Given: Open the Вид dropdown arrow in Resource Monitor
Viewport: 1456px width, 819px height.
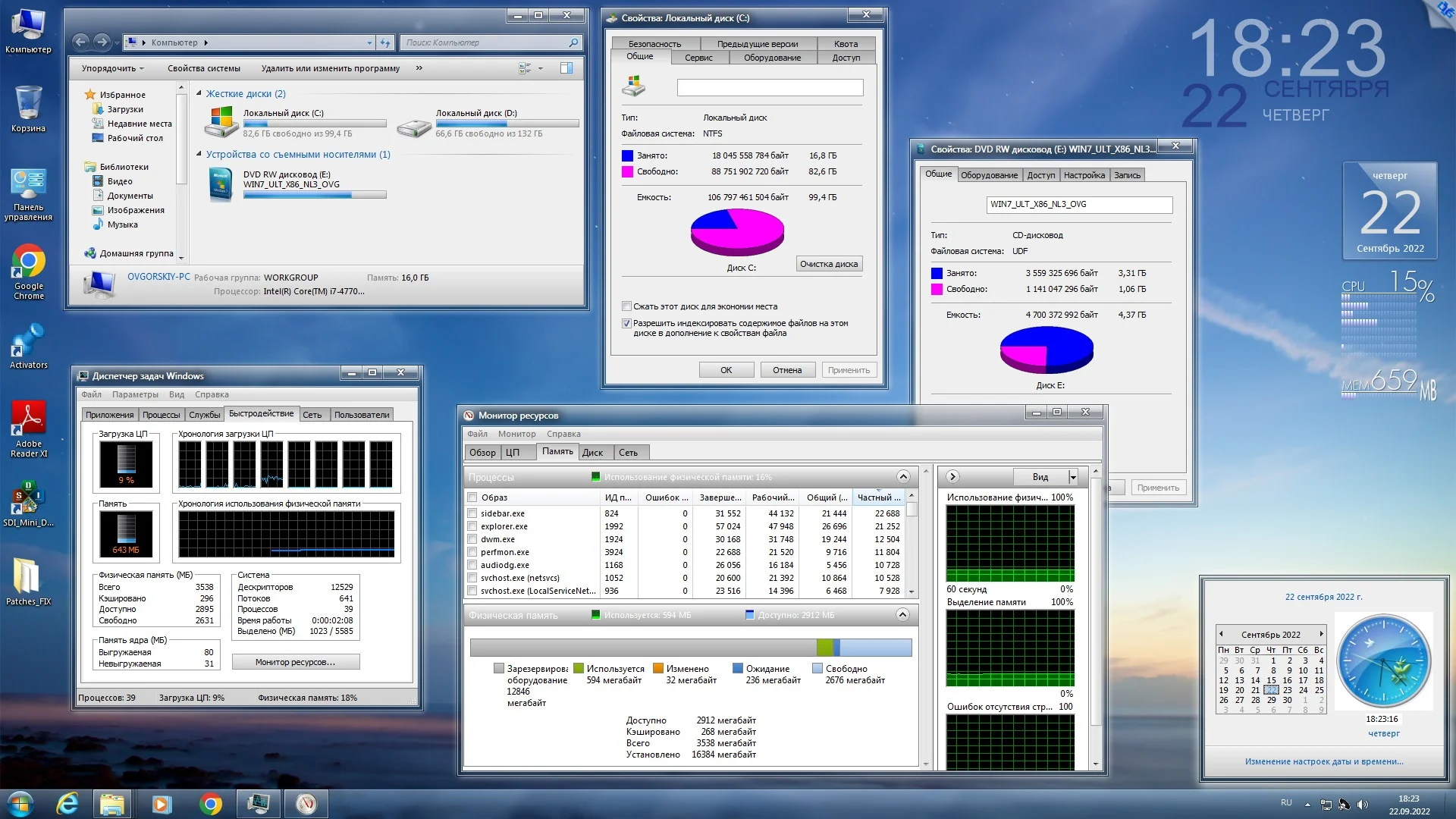Looking at the screenshot, I should pyautogui.click(x=1072, y=477).
